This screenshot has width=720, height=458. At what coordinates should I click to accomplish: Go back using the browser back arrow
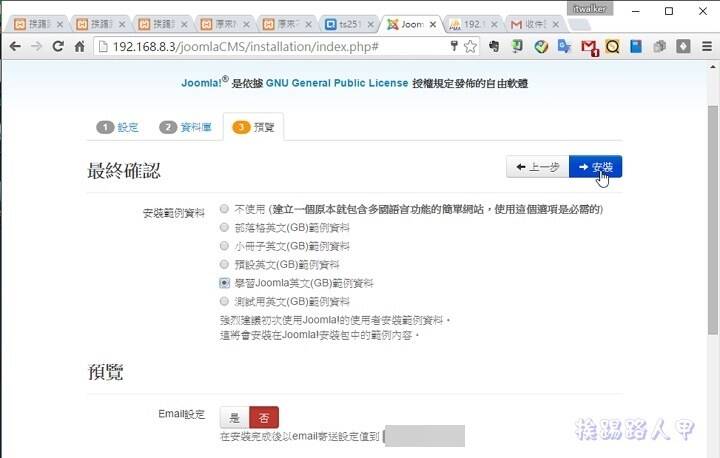pos(15,46)
